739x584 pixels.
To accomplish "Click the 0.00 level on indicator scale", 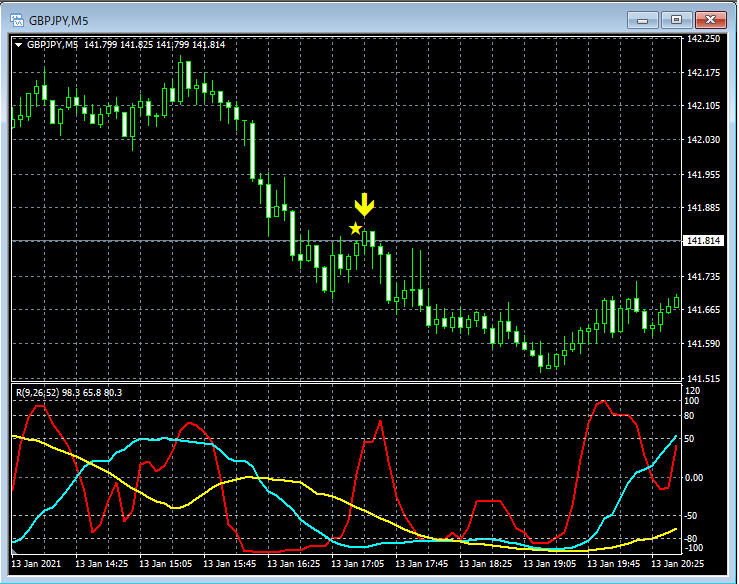I will 695,477.
